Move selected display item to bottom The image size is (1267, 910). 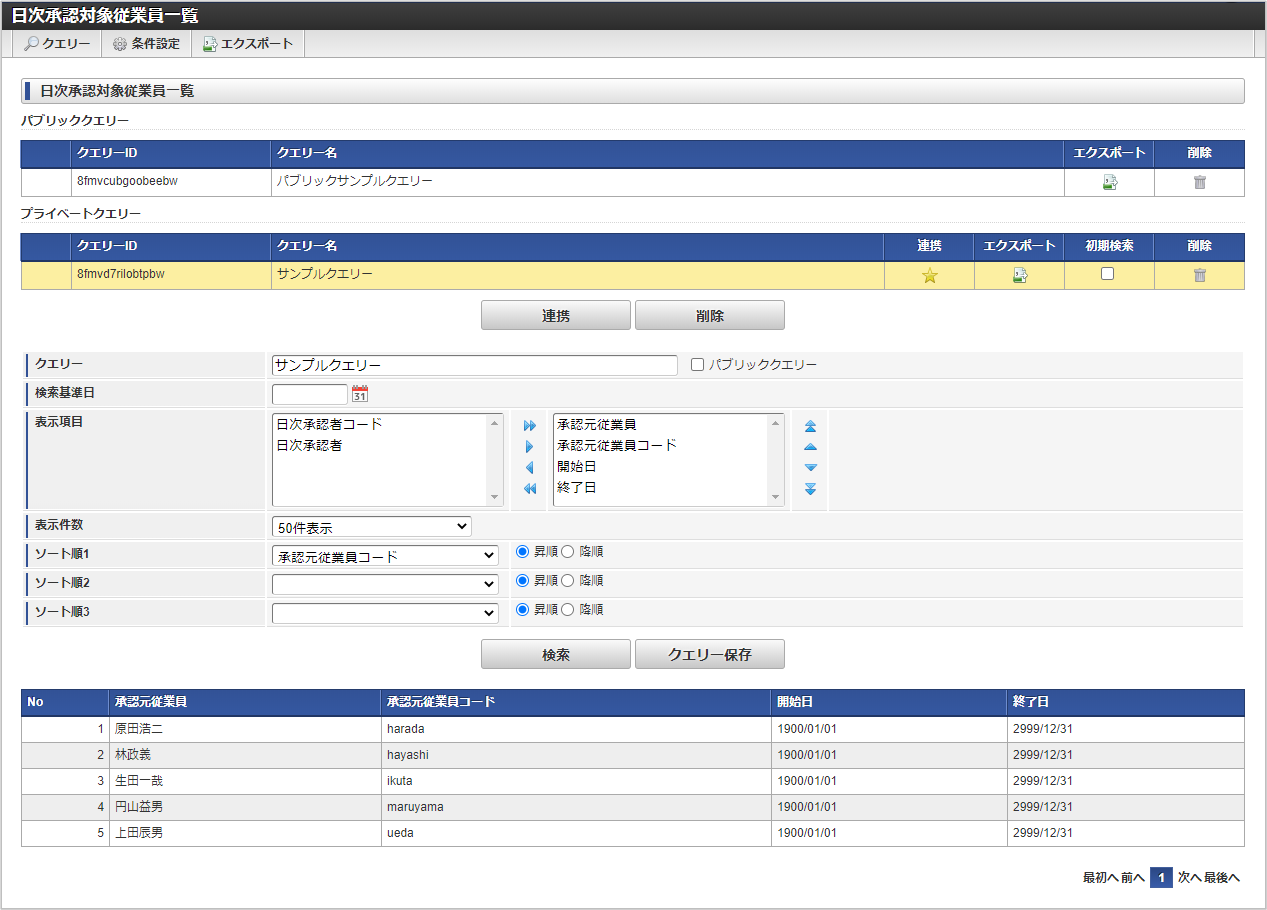pyautogui.click(x=810, y=489)
